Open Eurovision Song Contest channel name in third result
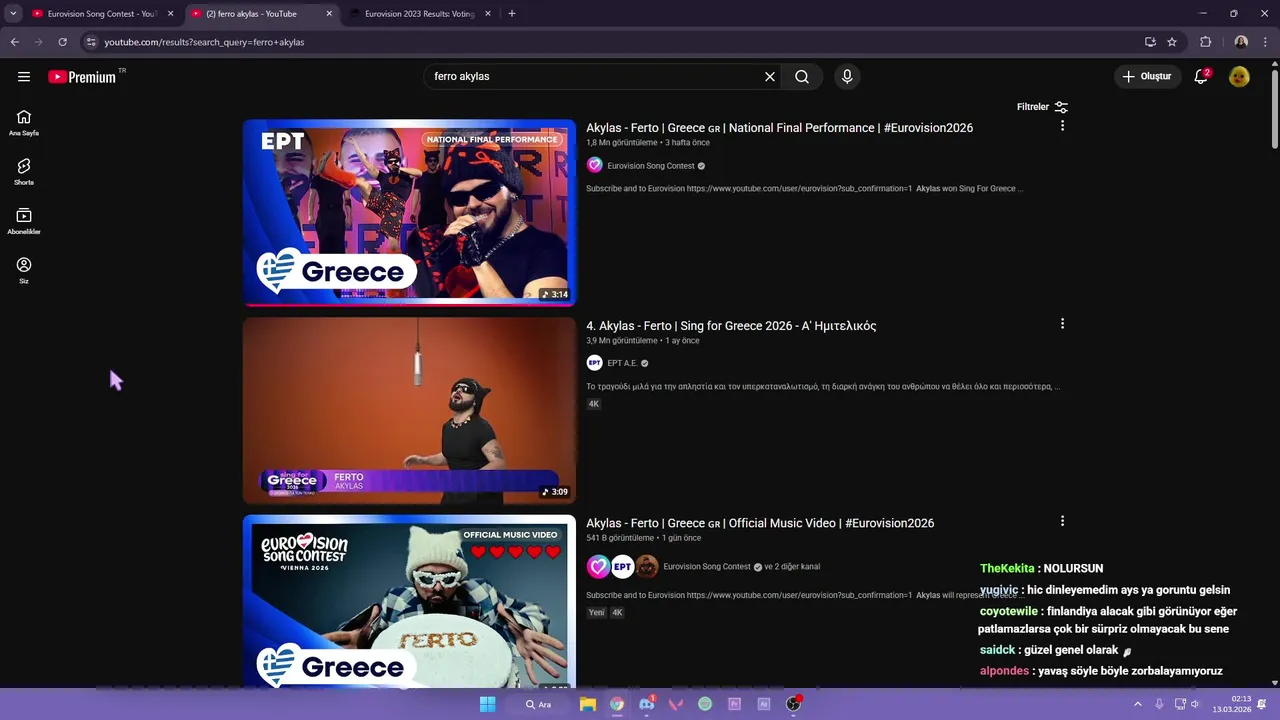This screenshot has width=1280, height=720. pyautogui.click(x=706, y=567)
